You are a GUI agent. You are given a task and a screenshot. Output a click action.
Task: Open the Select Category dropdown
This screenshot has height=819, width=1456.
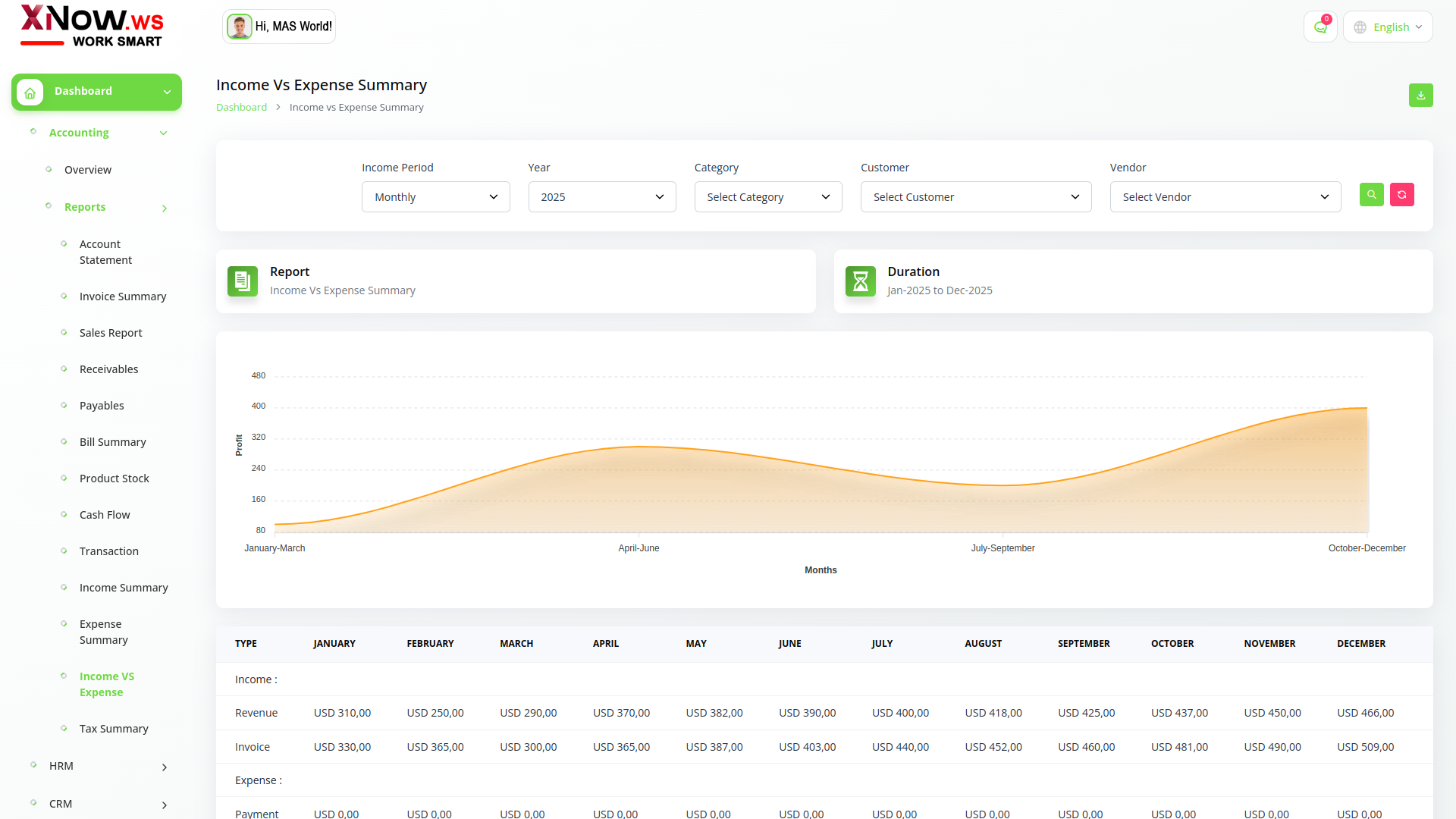tap(767, 197)
